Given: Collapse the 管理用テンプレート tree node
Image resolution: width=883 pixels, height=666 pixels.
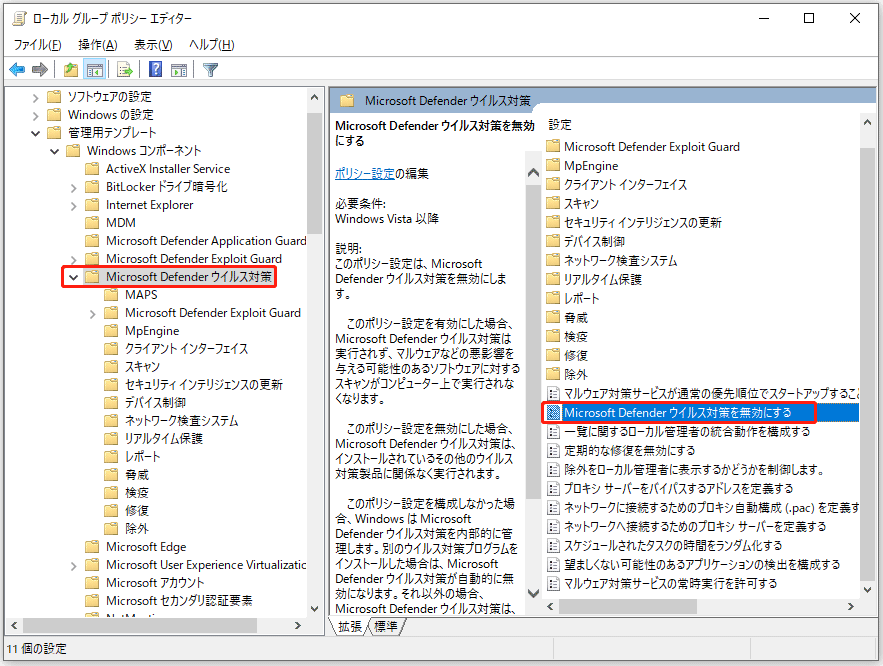Looking at the screenshot, I should 35,133.
